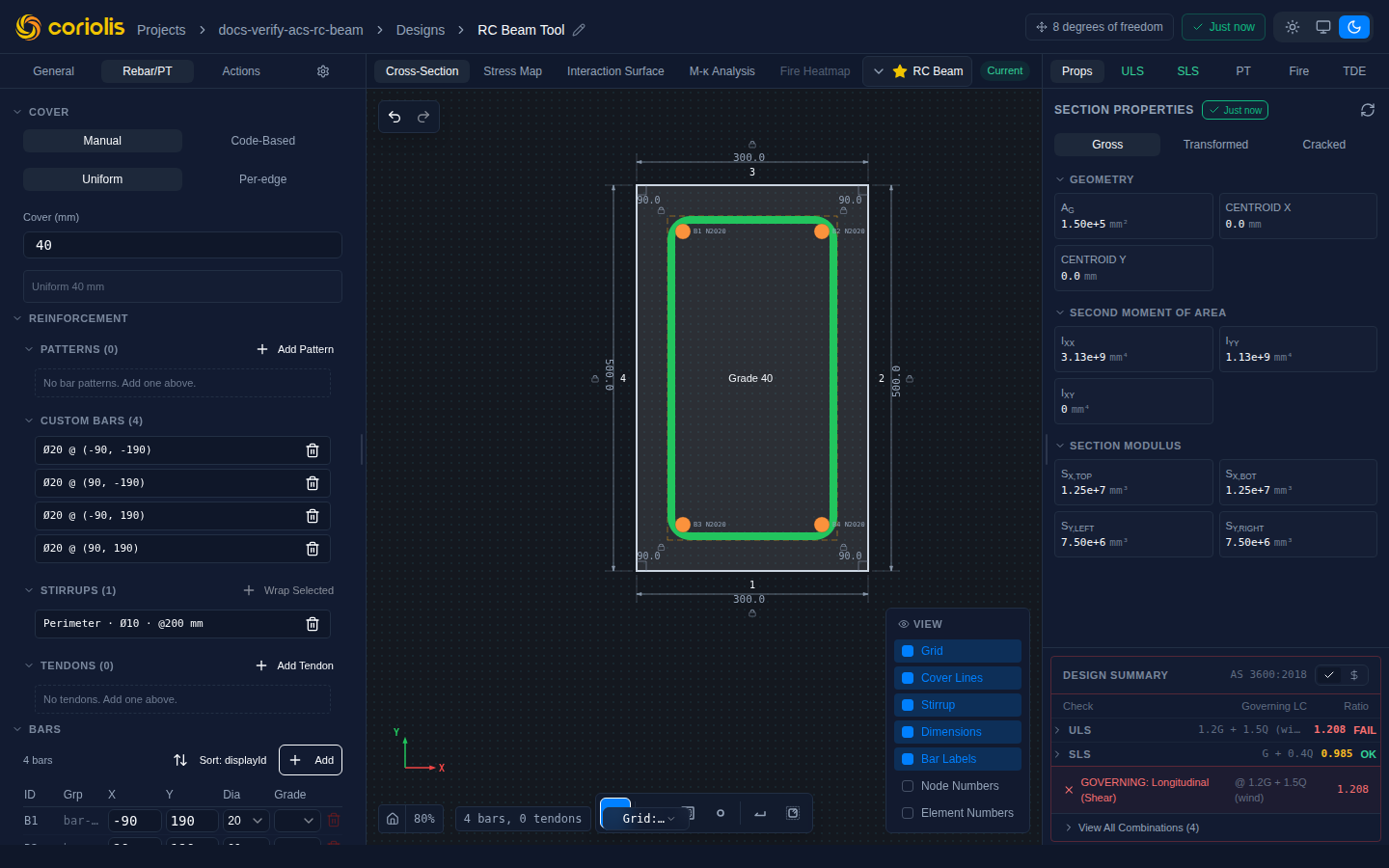Click the lock icon beside the right 500.0 dimension
This screenshot has width=1389, height=868.
coord(910,379)
